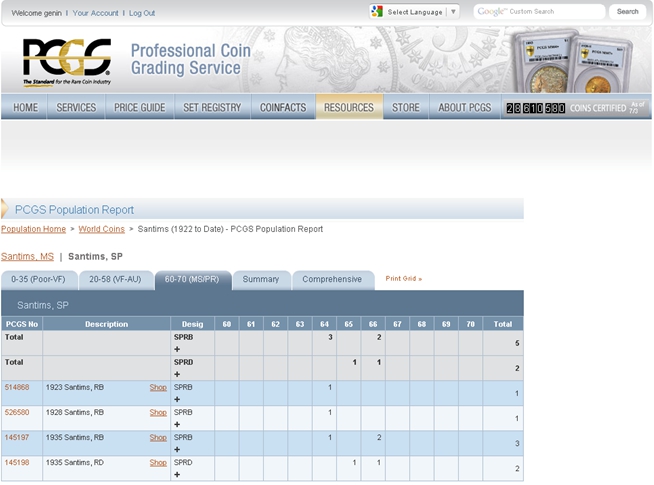The image size is (654, 485).
Task: Click the grade 65 column header
Action: pos(349,324)
